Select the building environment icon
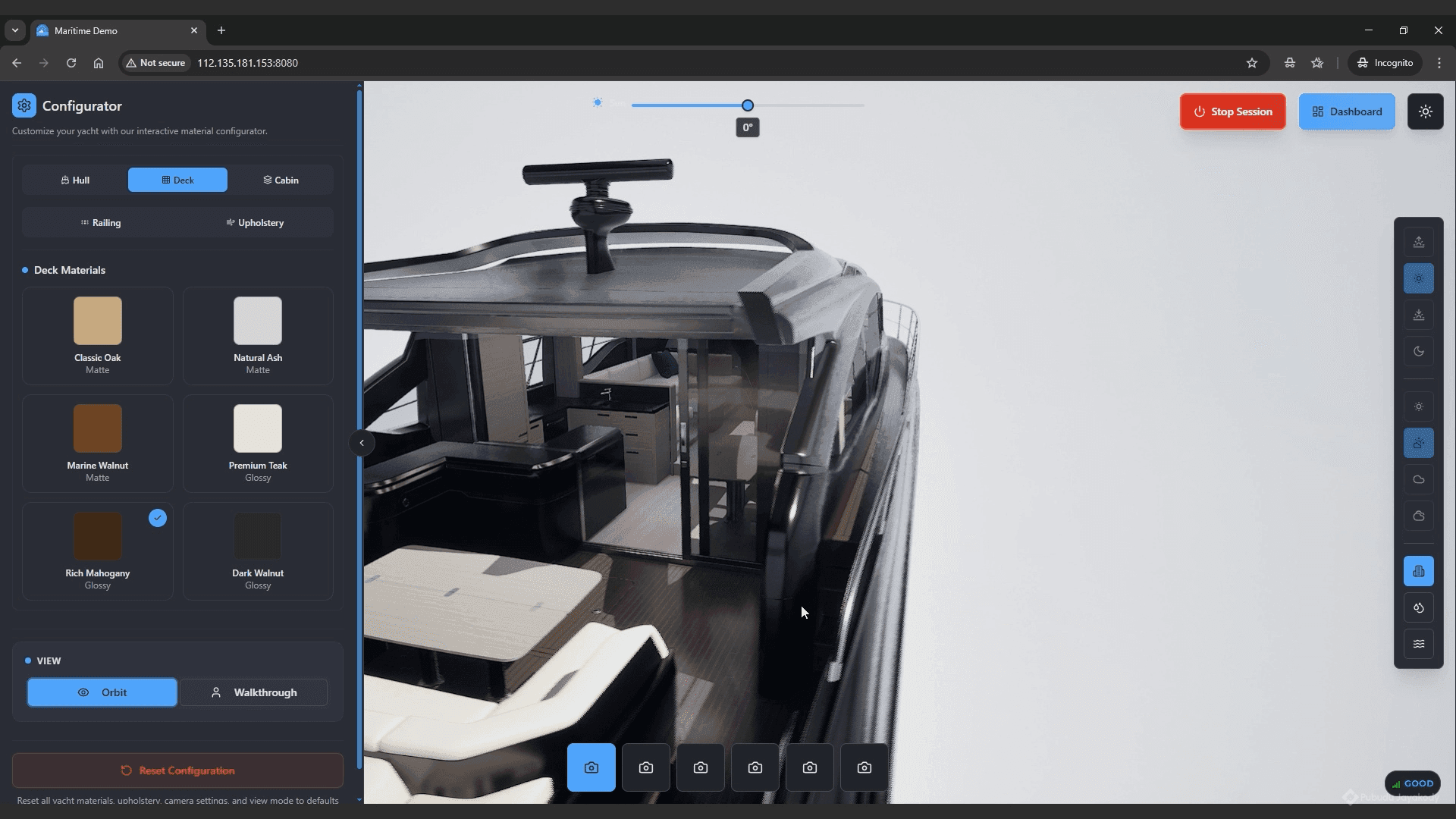The image size is (1456, 819). point(1418,571)
